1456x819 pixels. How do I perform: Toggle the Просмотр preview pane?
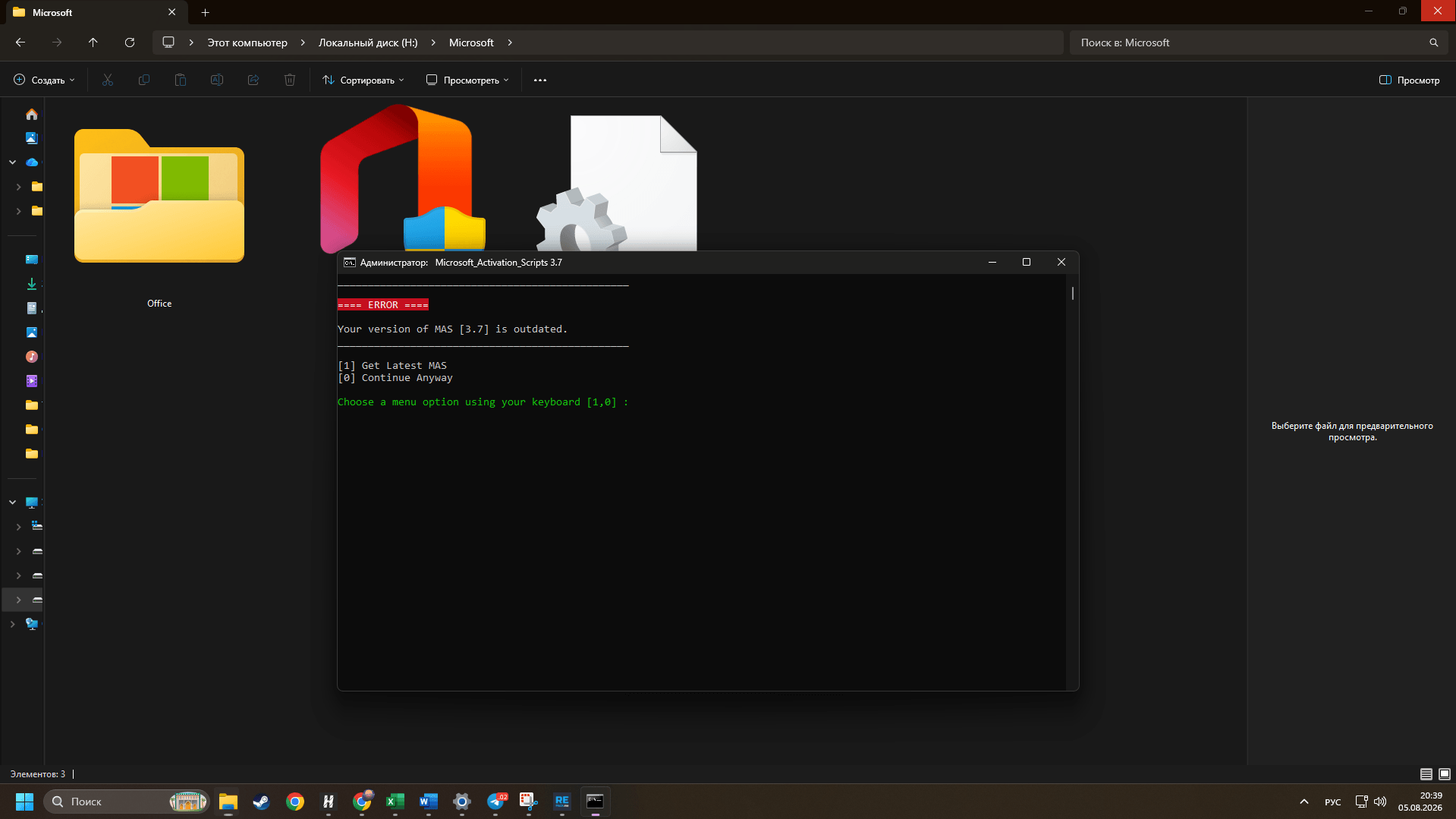(1410, 80)
